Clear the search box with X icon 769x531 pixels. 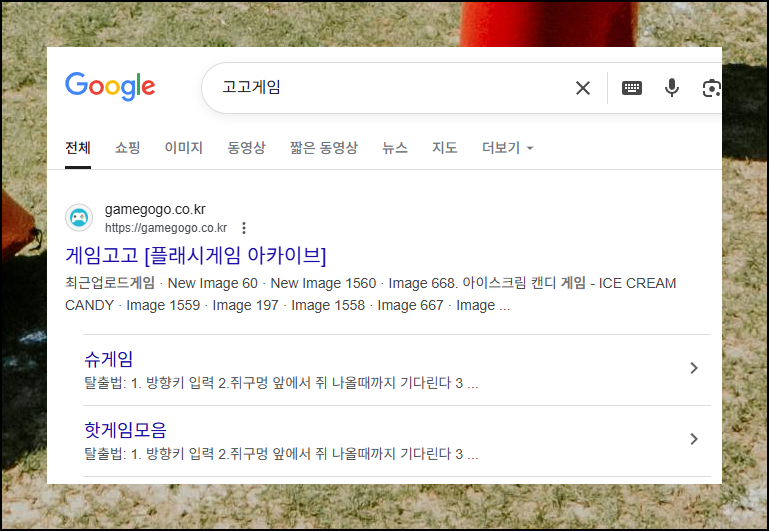point(583,88)
